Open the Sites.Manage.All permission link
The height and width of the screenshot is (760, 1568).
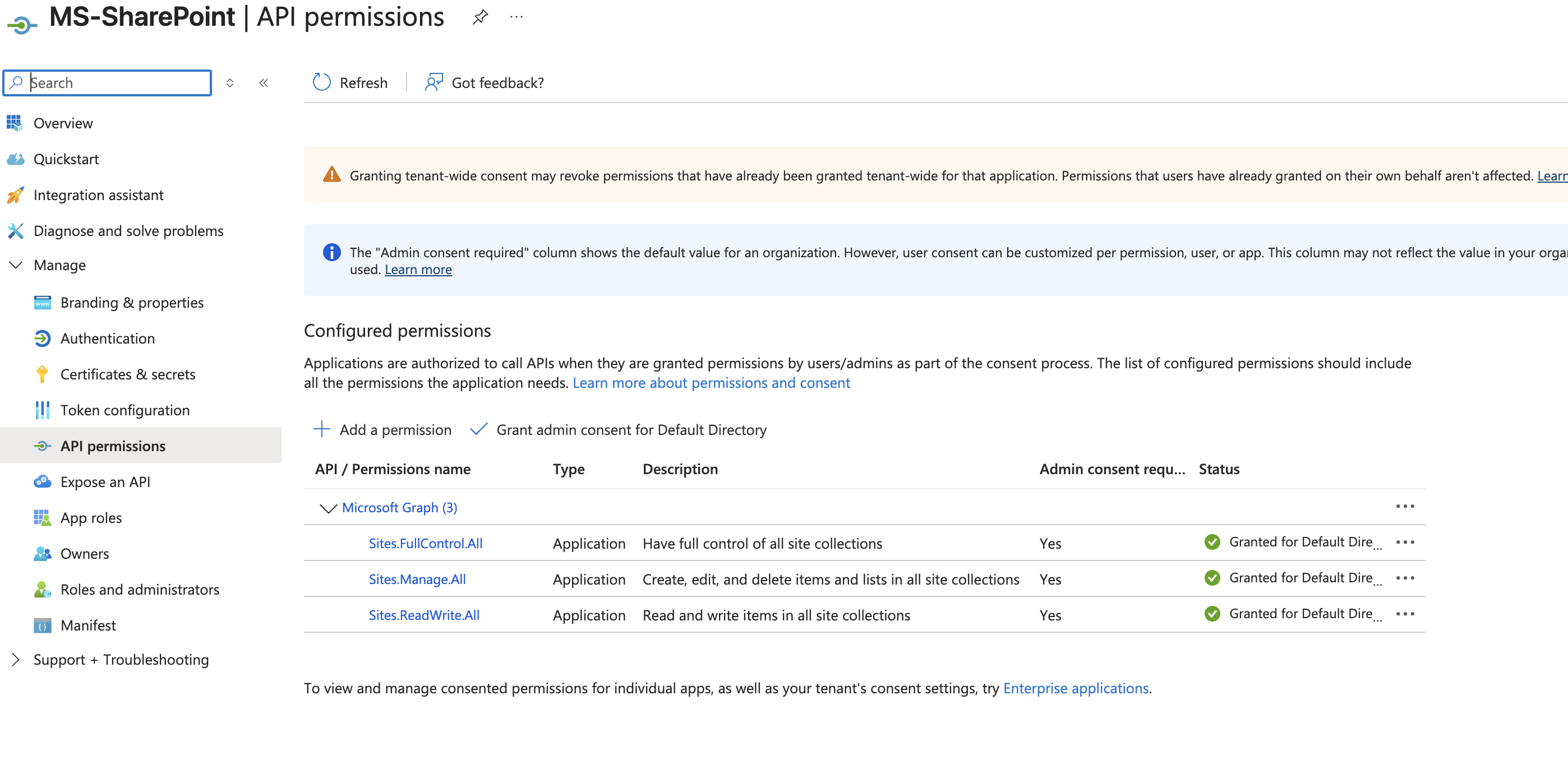pyautogui.click(x=417, y=580)
